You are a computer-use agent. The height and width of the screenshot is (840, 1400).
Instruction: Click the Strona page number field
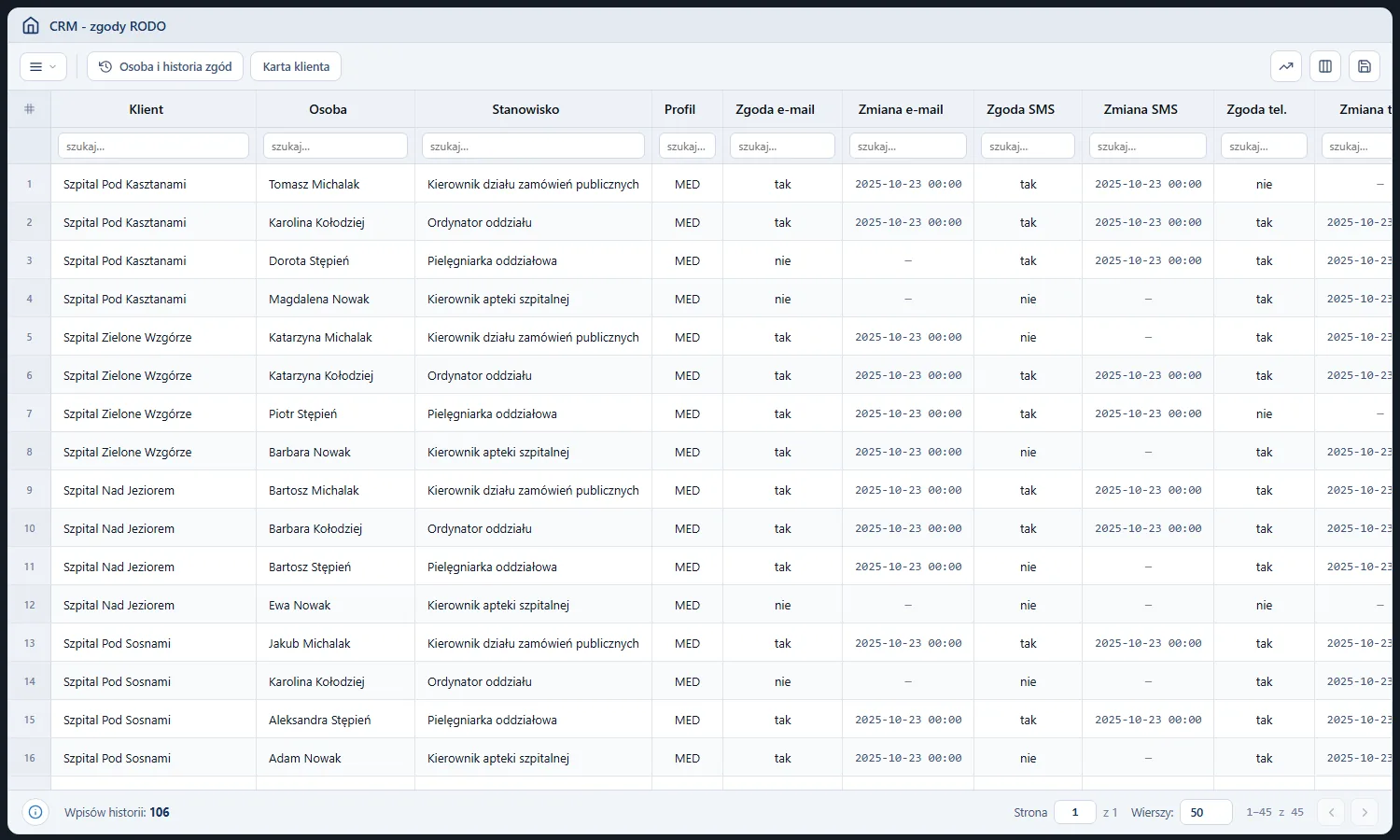[1075, 812]
